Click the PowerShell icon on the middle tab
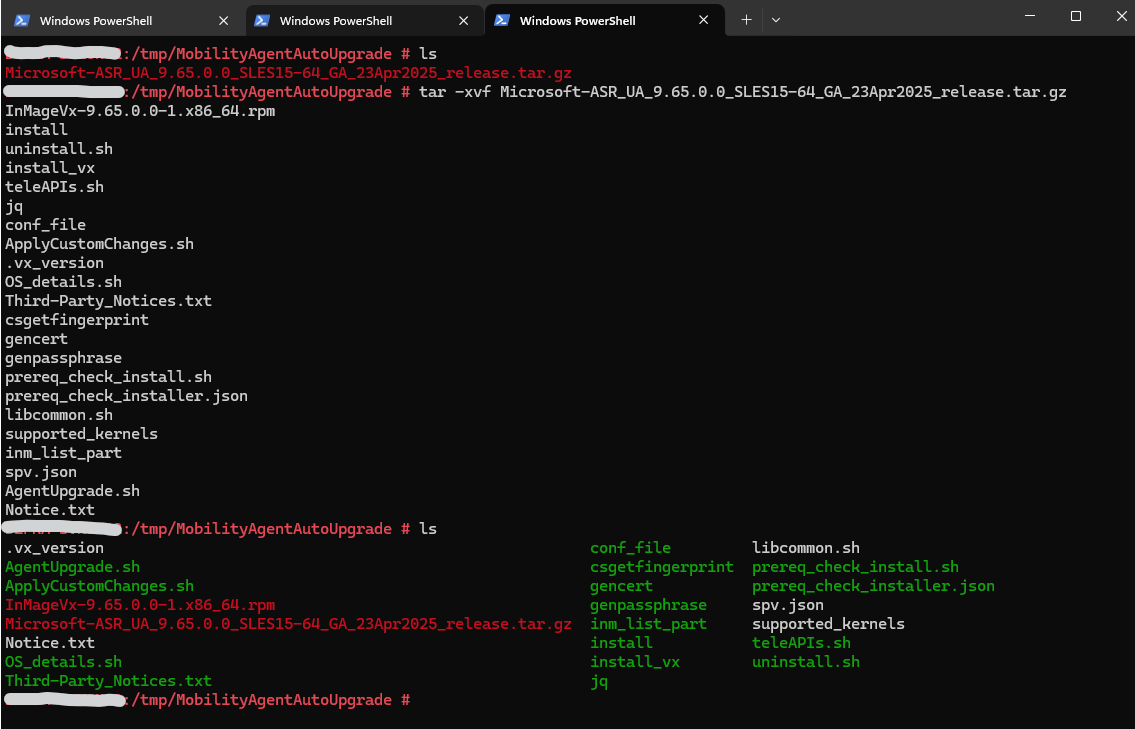Image resolution: width=1135 pixels, height=729 pixels. 262,20
